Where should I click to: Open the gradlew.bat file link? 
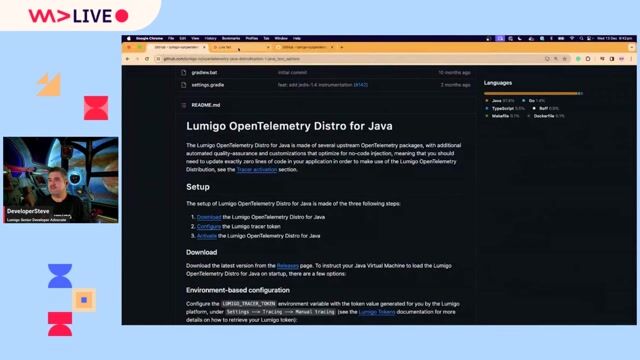point(204,73)
